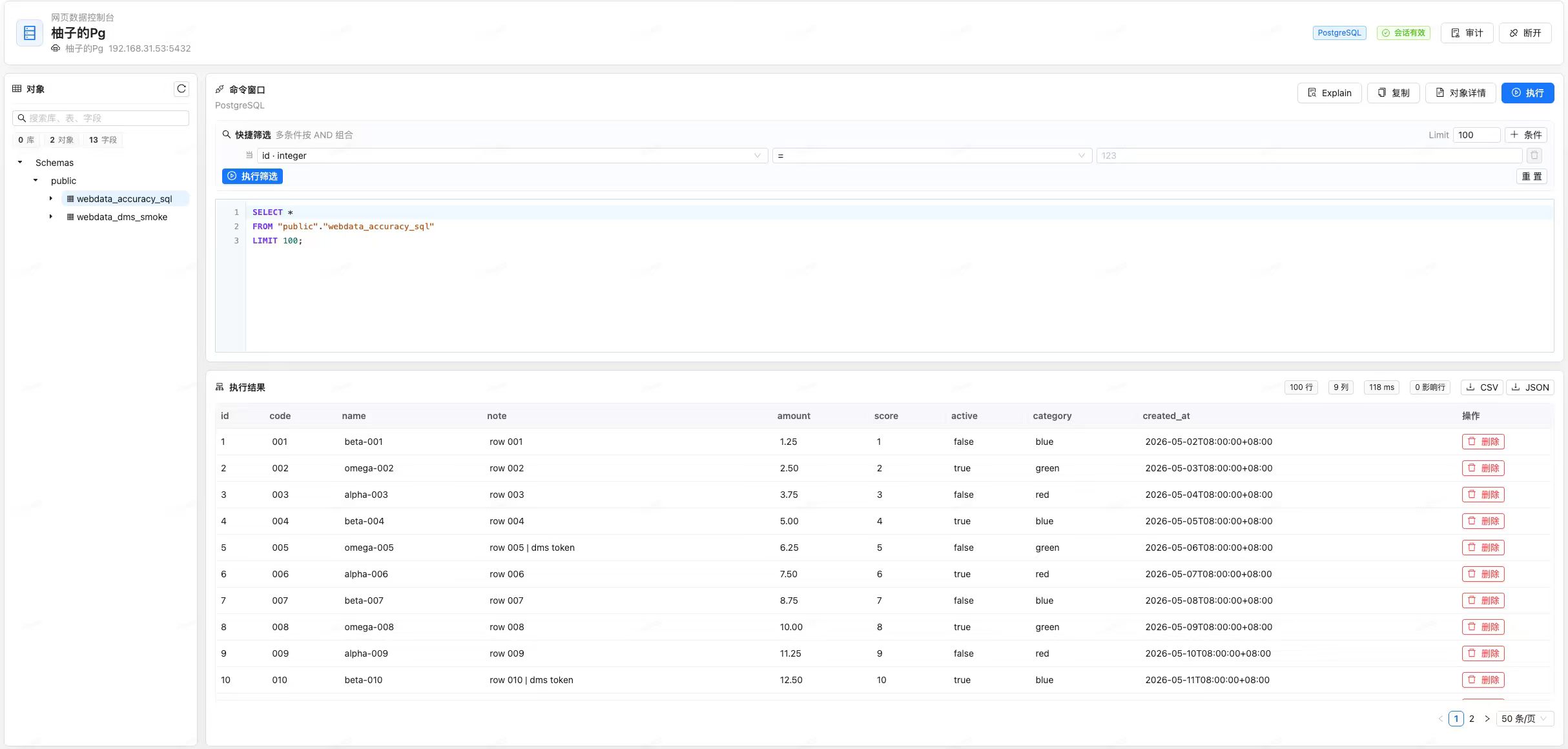Delete row with code 001
This screenshot has width=1568, height=749.
point(1483,442)
